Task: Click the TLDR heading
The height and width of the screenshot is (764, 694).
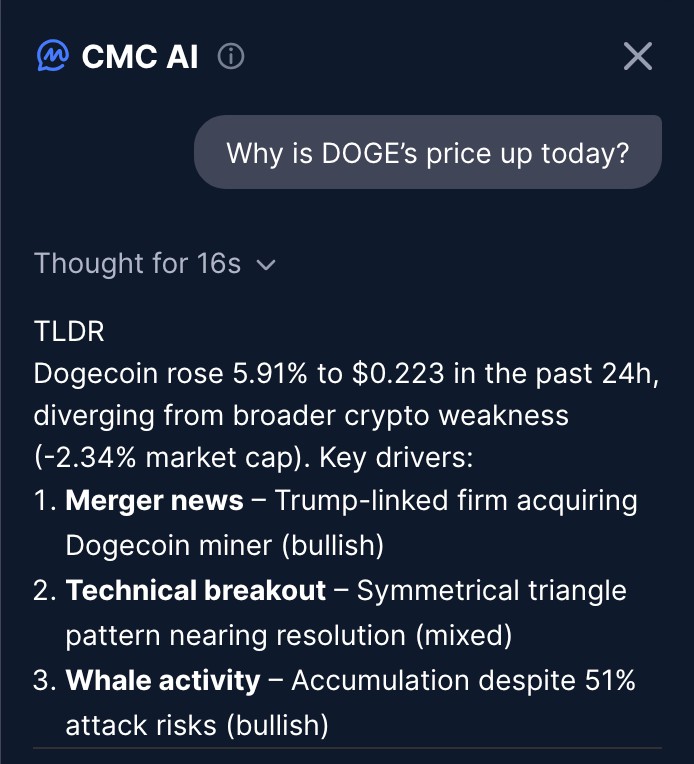Action: click(x=69, y=331)
